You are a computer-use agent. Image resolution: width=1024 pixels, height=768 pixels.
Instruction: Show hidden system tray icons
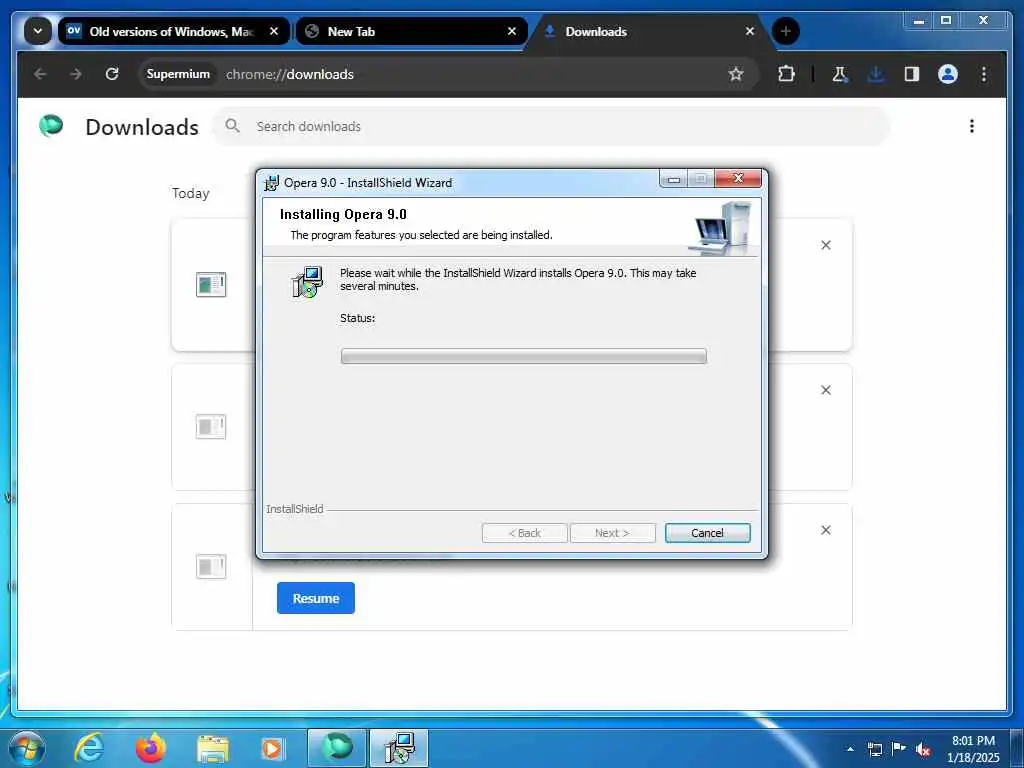tap(850, 749)
